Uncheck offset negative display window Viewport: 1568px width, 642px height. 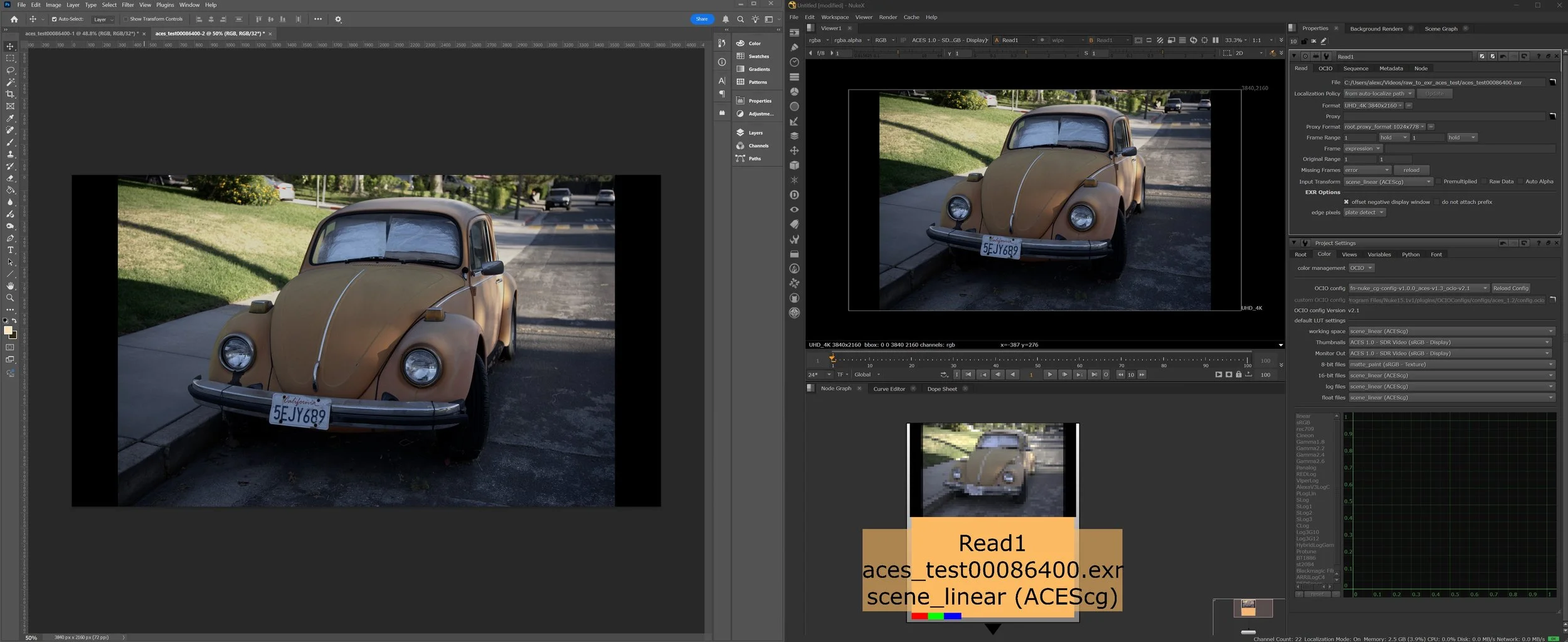point(1346,202)
